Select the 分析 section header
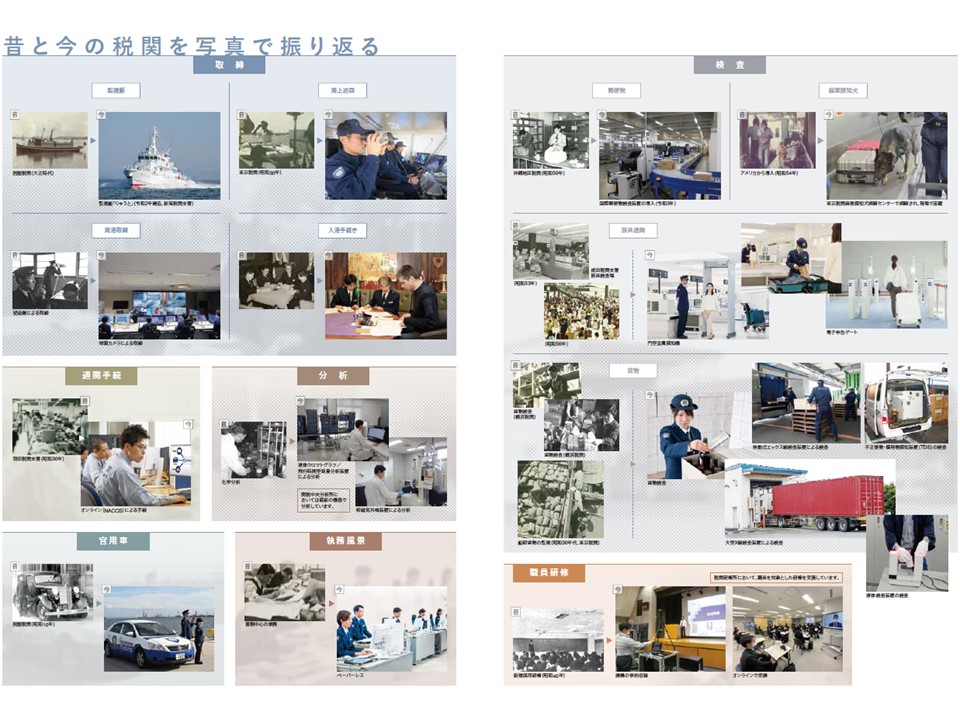Screen dimensions: 960x720 333,376
